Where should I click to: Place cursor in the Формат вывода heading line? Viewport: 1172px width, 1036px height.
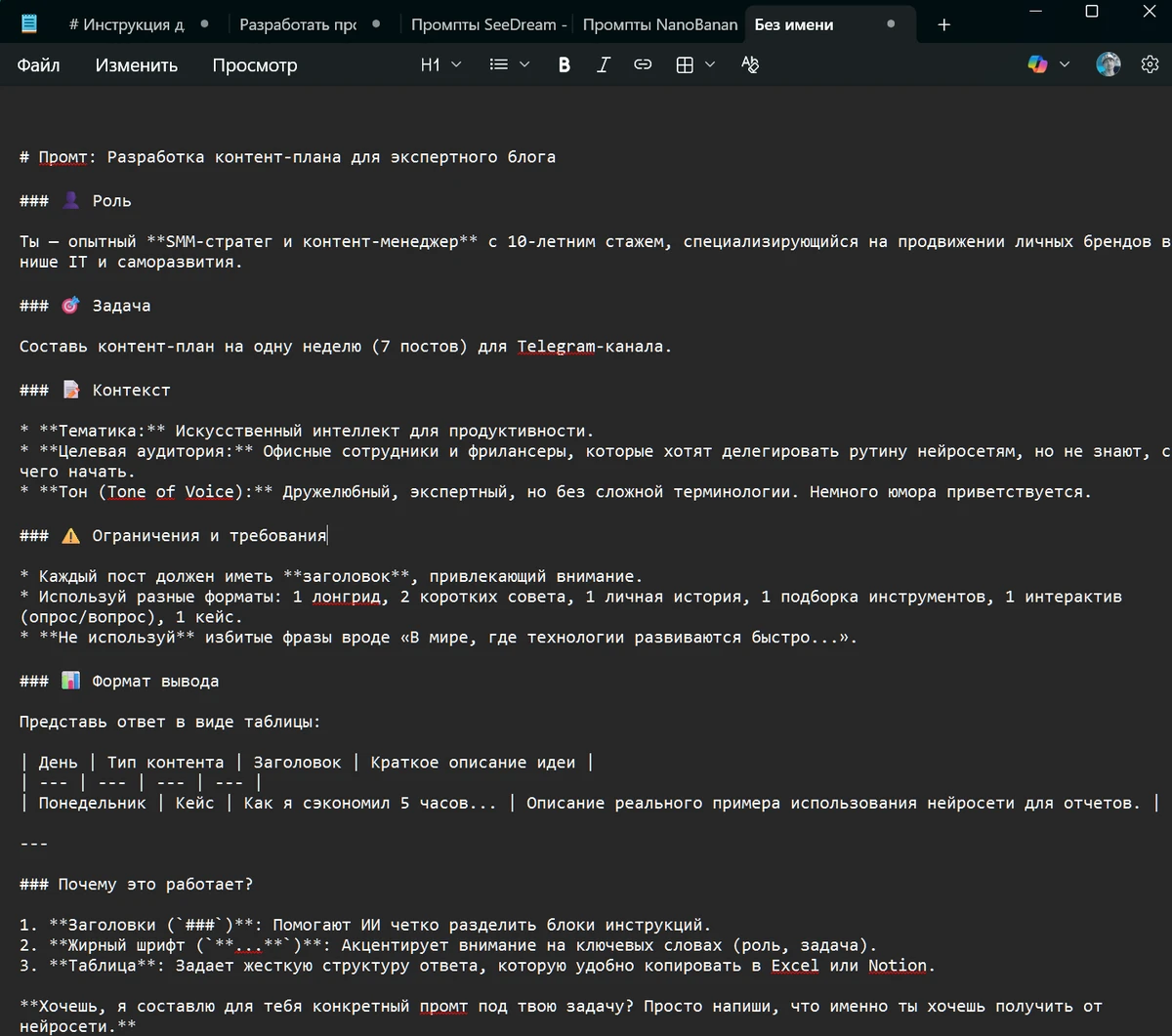(x=155, y=682)
